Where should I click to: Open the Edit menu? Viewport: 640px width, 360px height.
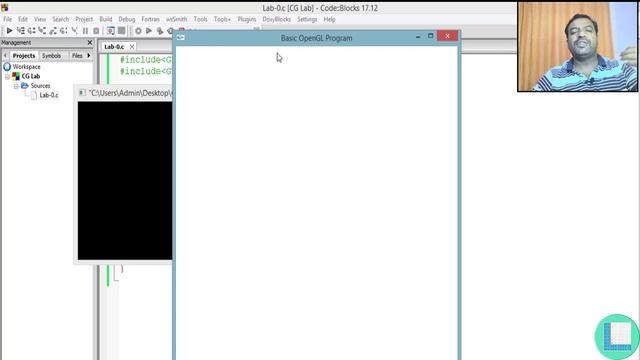tap(23, 19)
